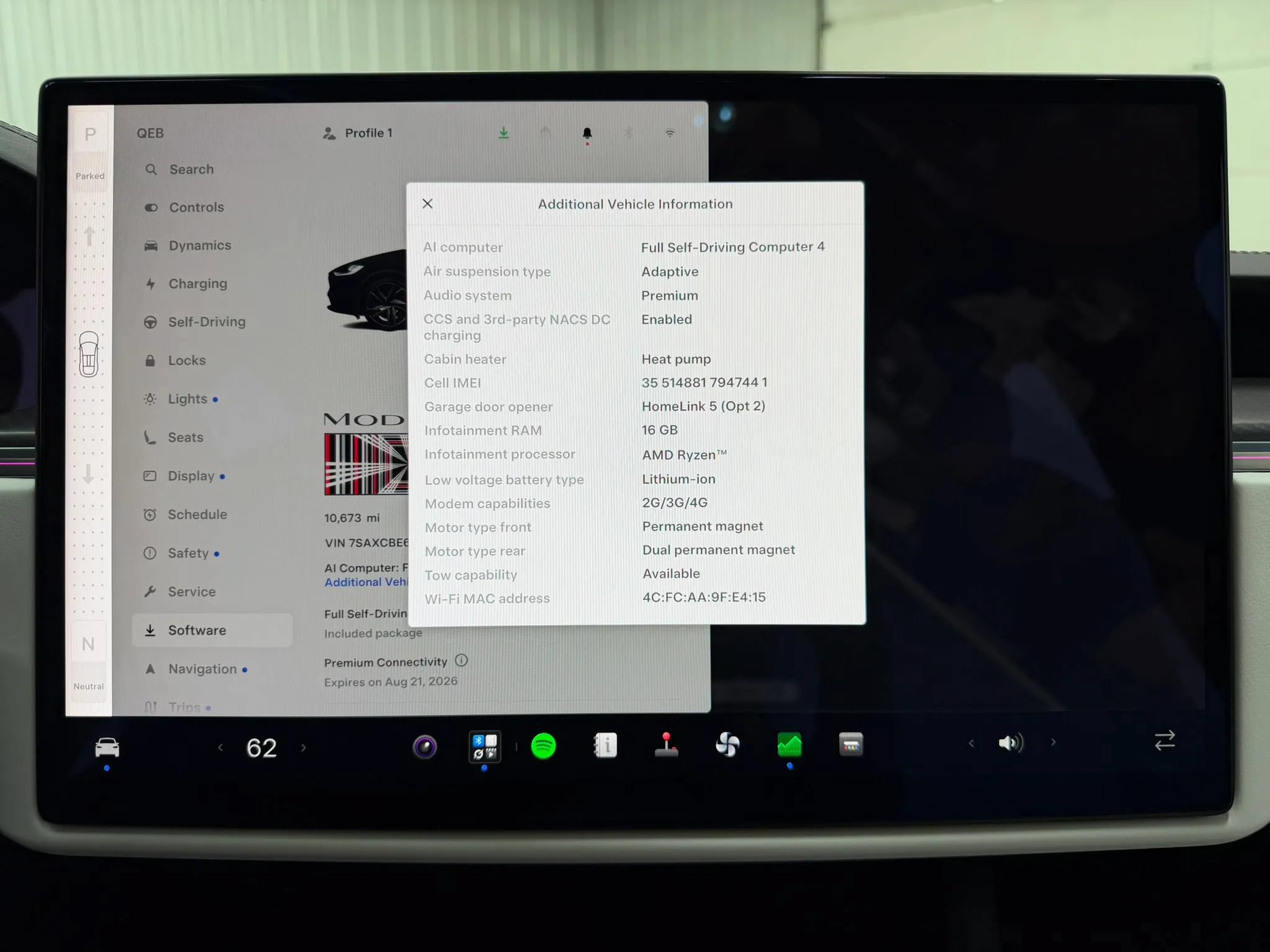Open the arcade joystick icon

(667, 744)
